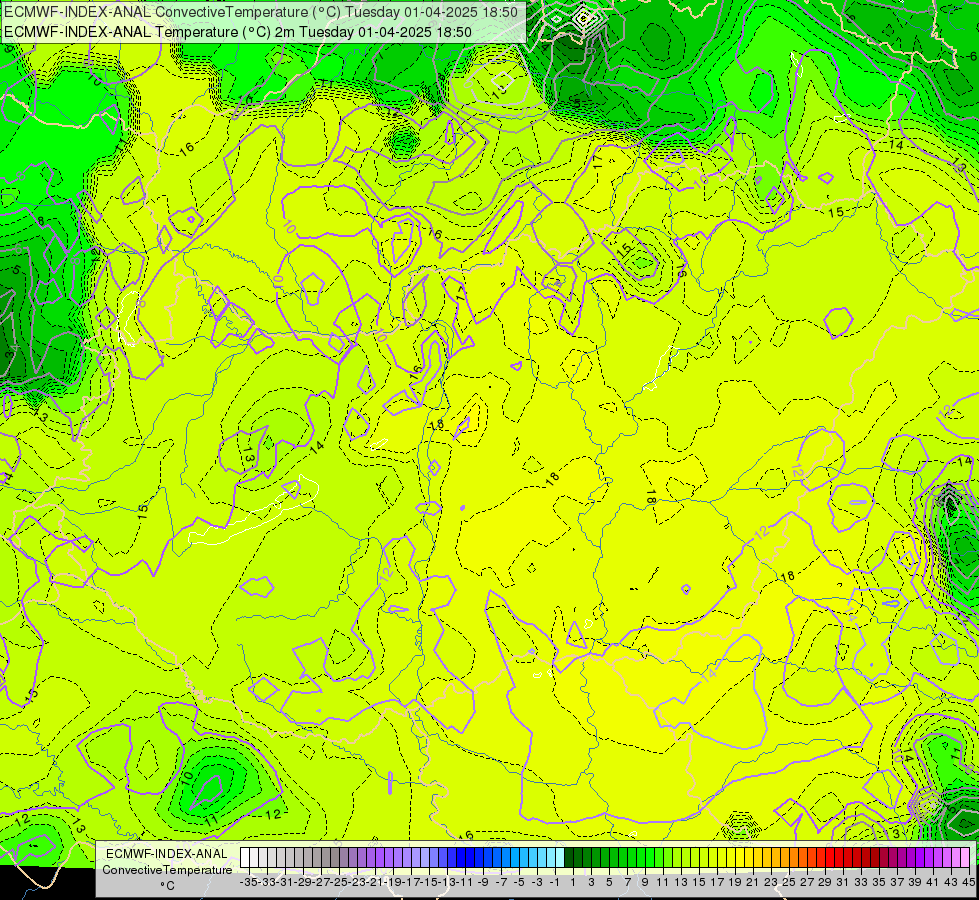The image size is (979, 900).
Task: Click the '45' legend scale value
Action: [x=969, y=882]
